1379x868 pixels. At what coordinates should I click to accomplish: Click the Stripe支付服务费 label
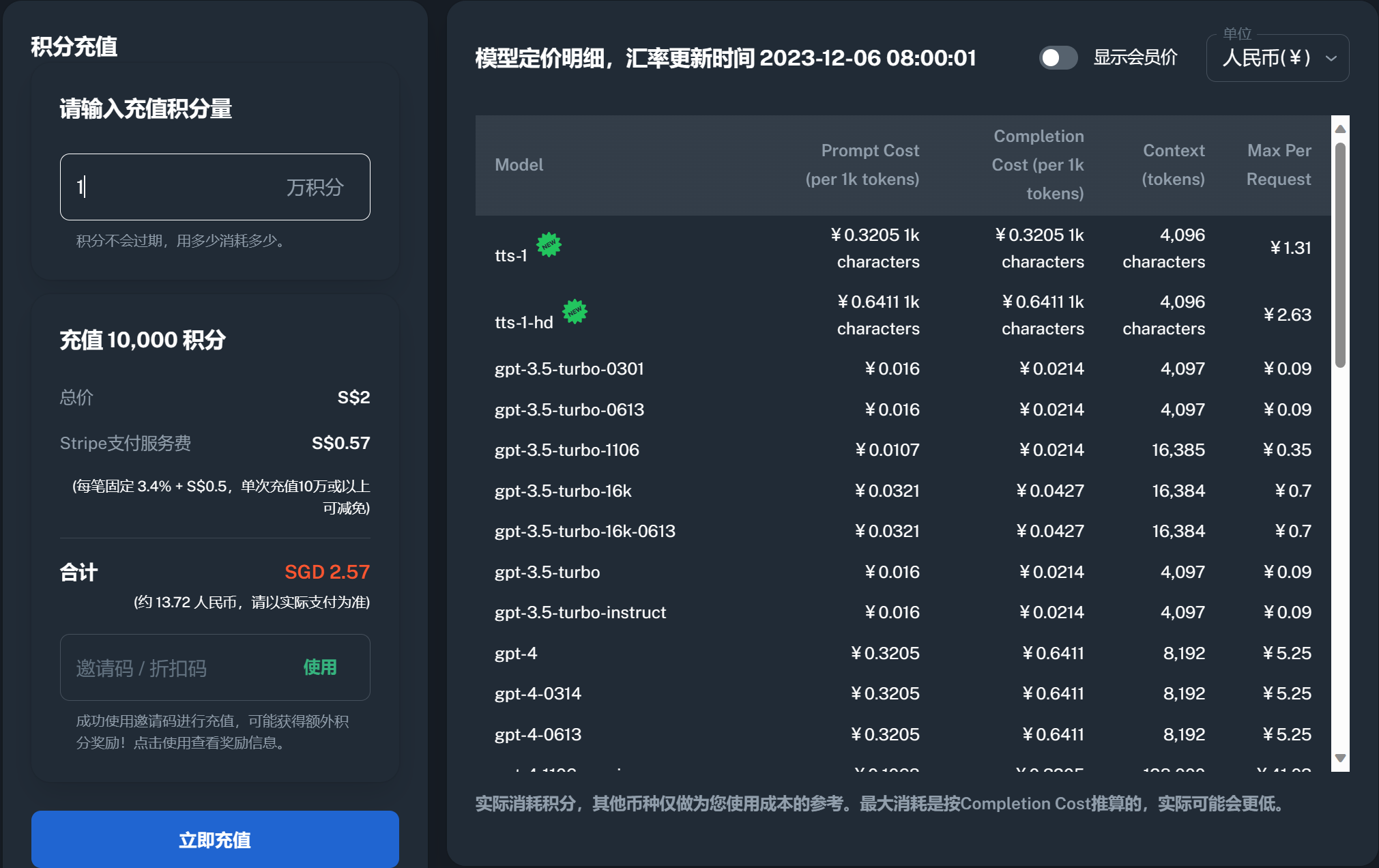tap(126, 443)
